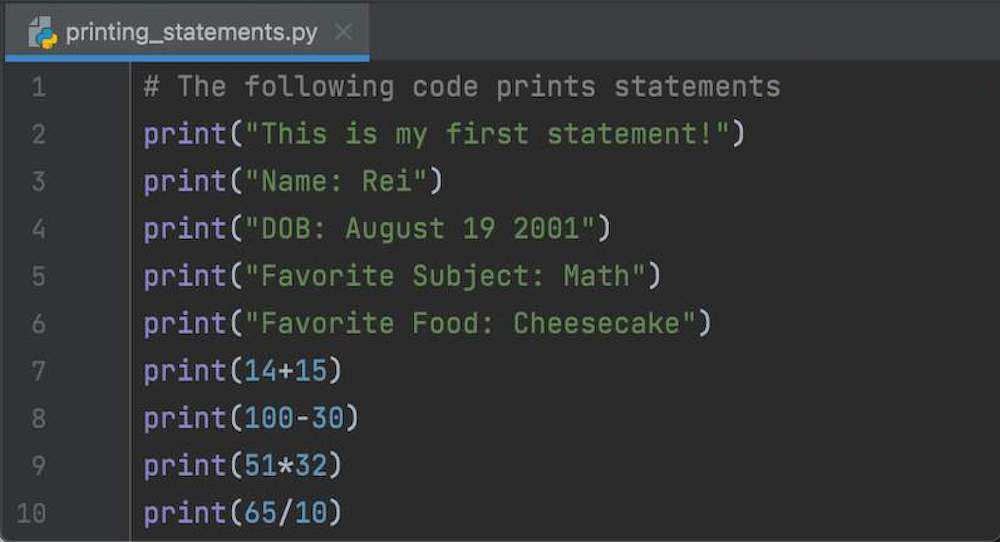Click line number 3 in the gutter
Viewport: 1000px width, 542px height.
coord(37,182)
